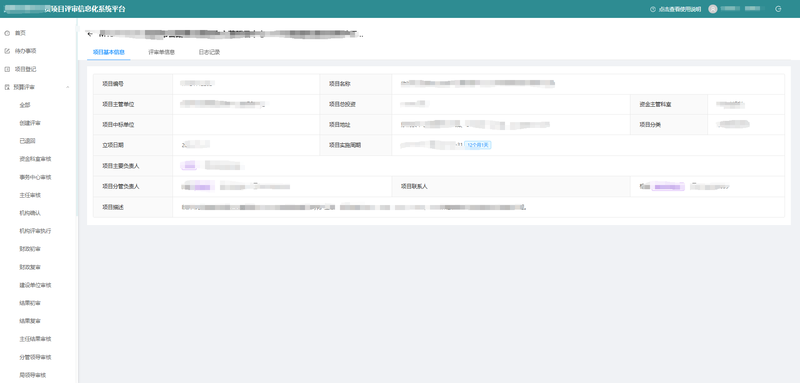Image resolution: width=800 pixels, height=383 pixels.
Task: Click the 预算评审 menu icon in sidebar
Action: [x=7, y=87]
